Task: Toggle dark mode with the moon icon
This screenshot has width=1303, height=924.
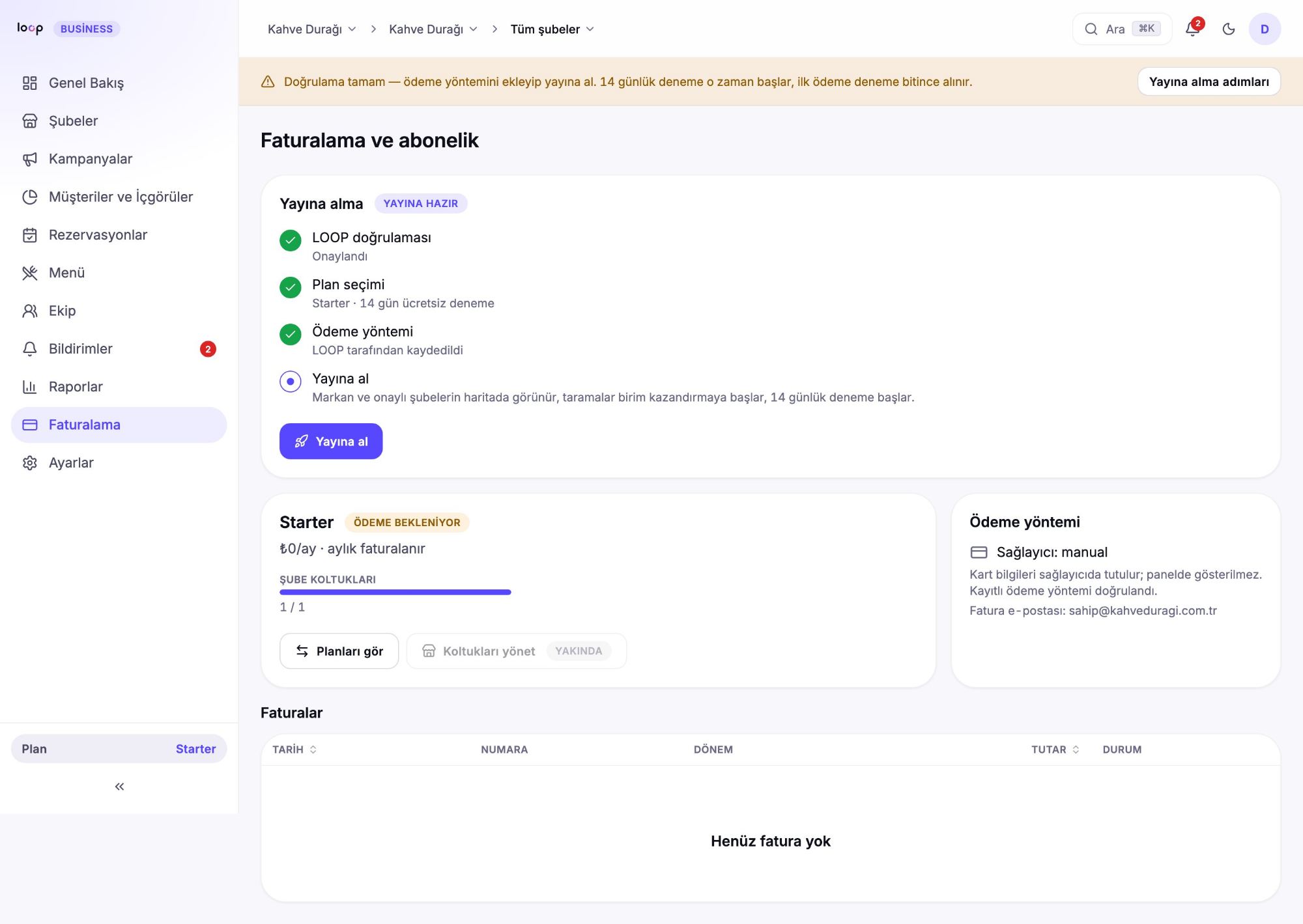Action: click(x=1229, y=29)
